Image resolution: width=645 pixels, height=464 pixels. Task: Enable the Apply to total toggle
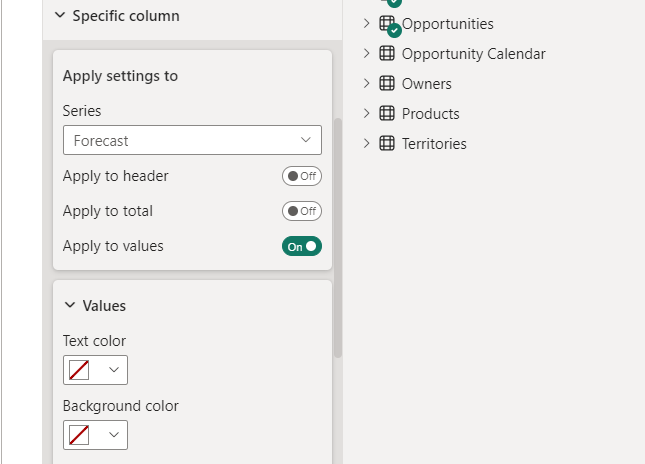click(x=301, y=211)
